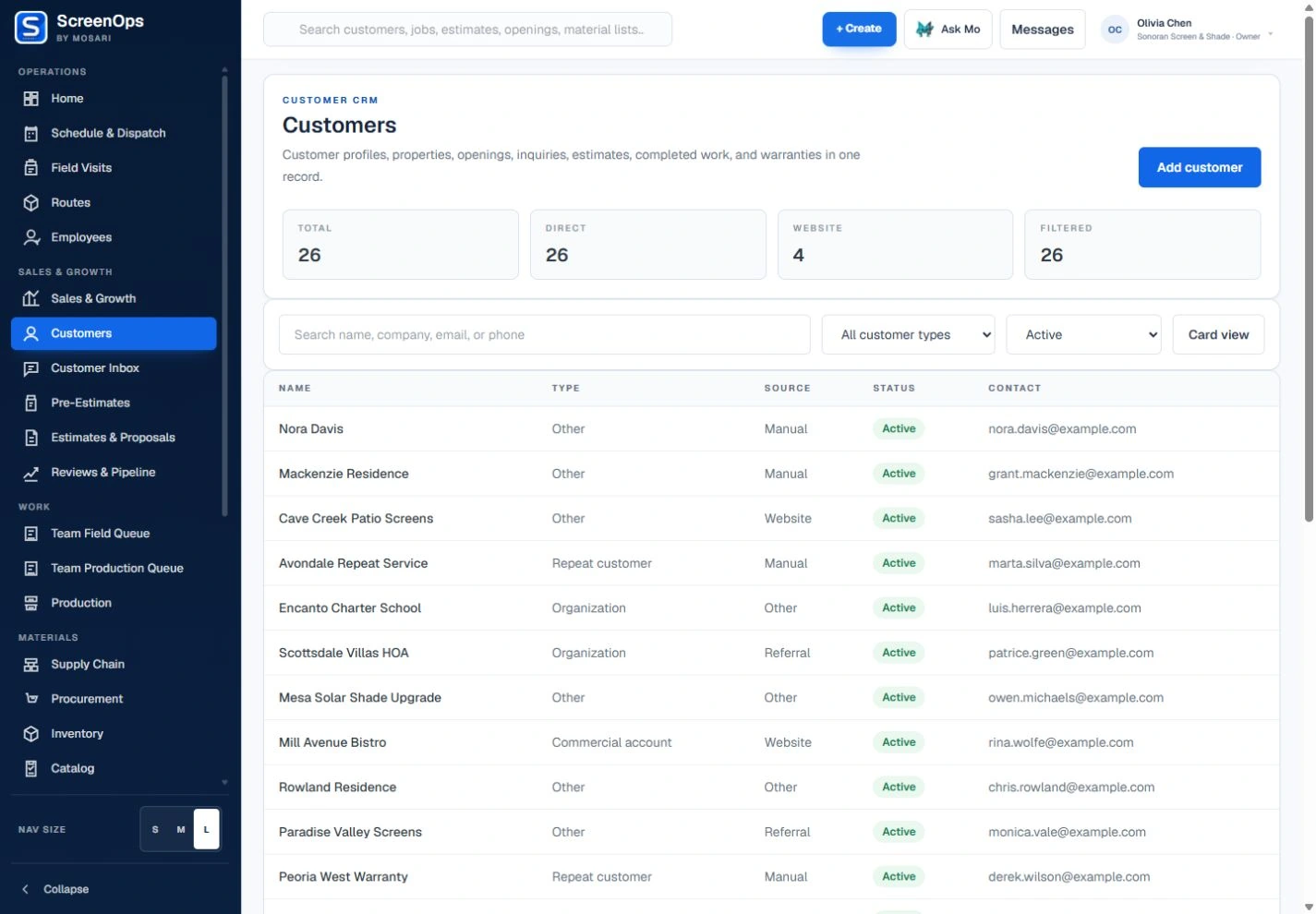
Task: Click the top global search field
Action: (467, 30)
